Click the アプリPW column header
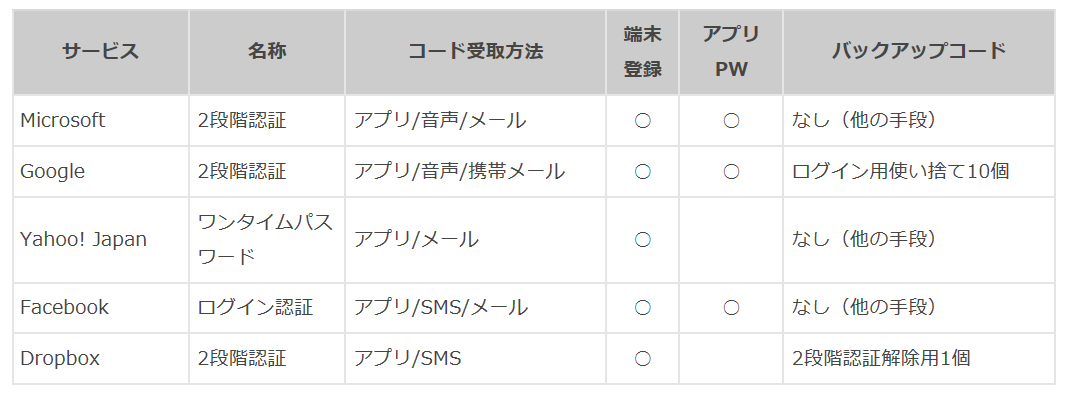The height and width of the screenshot is (417, 1078). click(x=731, y=52)
